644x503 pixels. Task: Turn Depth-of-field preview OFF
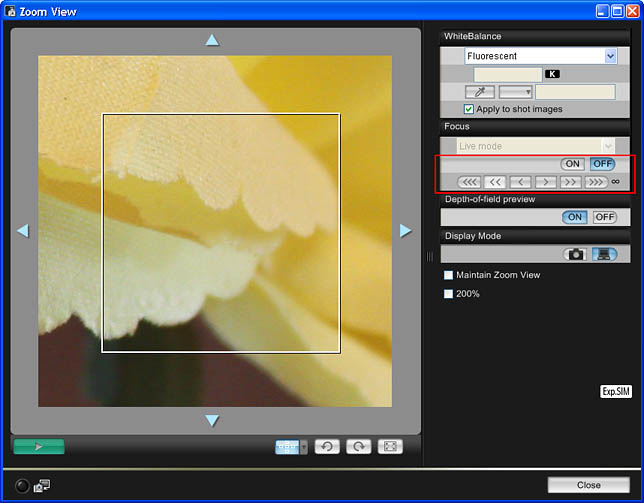[604, 217]
